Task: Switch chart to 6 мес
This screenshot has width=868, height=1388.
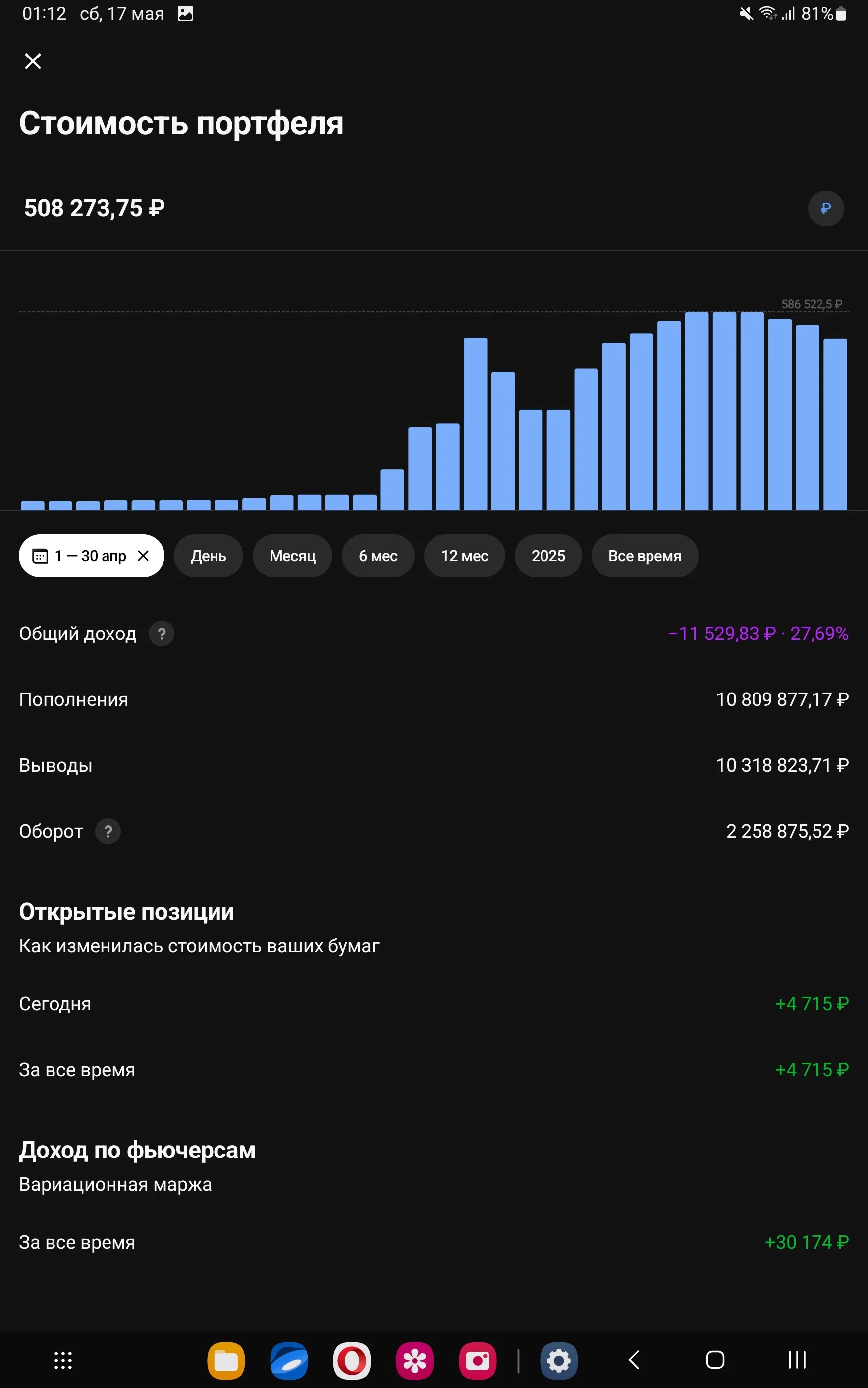Action: (378, 555)
